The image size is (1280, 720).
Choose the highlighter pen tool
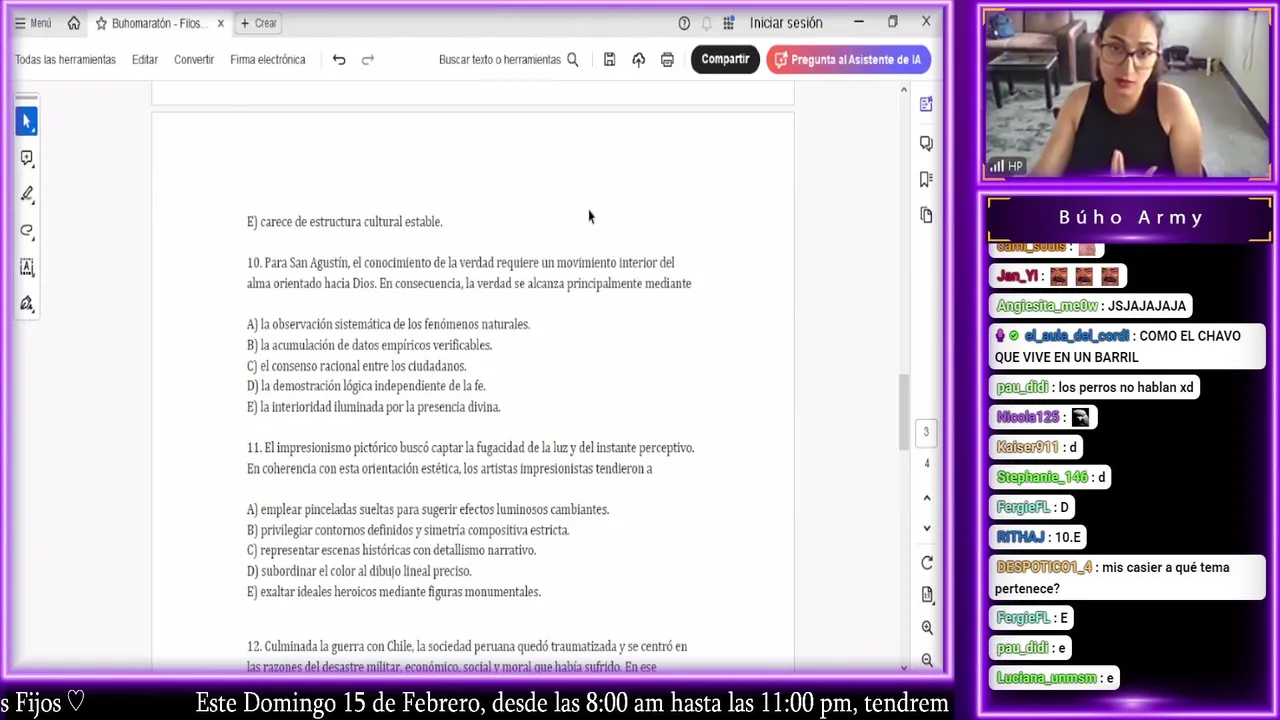tap(27, 194)
